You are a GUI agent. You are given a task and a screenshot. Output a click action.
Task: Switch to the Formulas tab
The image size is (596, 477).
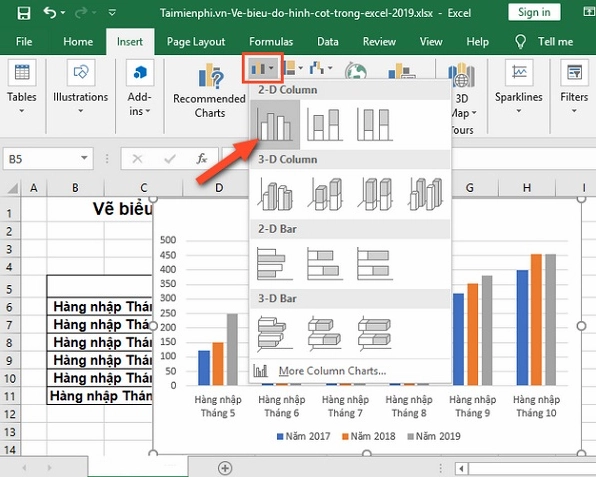(x=271, y=41)
